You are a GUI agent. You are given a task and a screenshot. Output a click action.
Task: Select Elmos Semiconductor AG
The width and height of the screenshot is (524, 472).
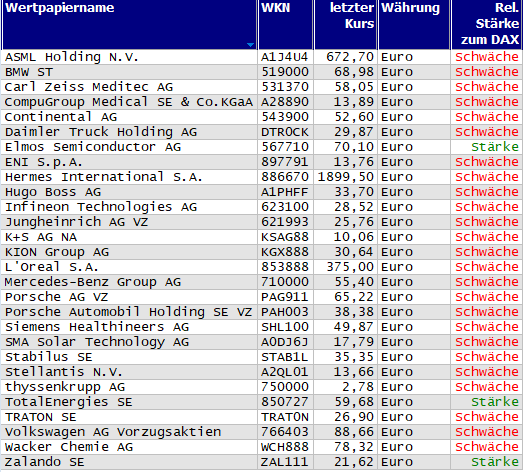point(93,147)
